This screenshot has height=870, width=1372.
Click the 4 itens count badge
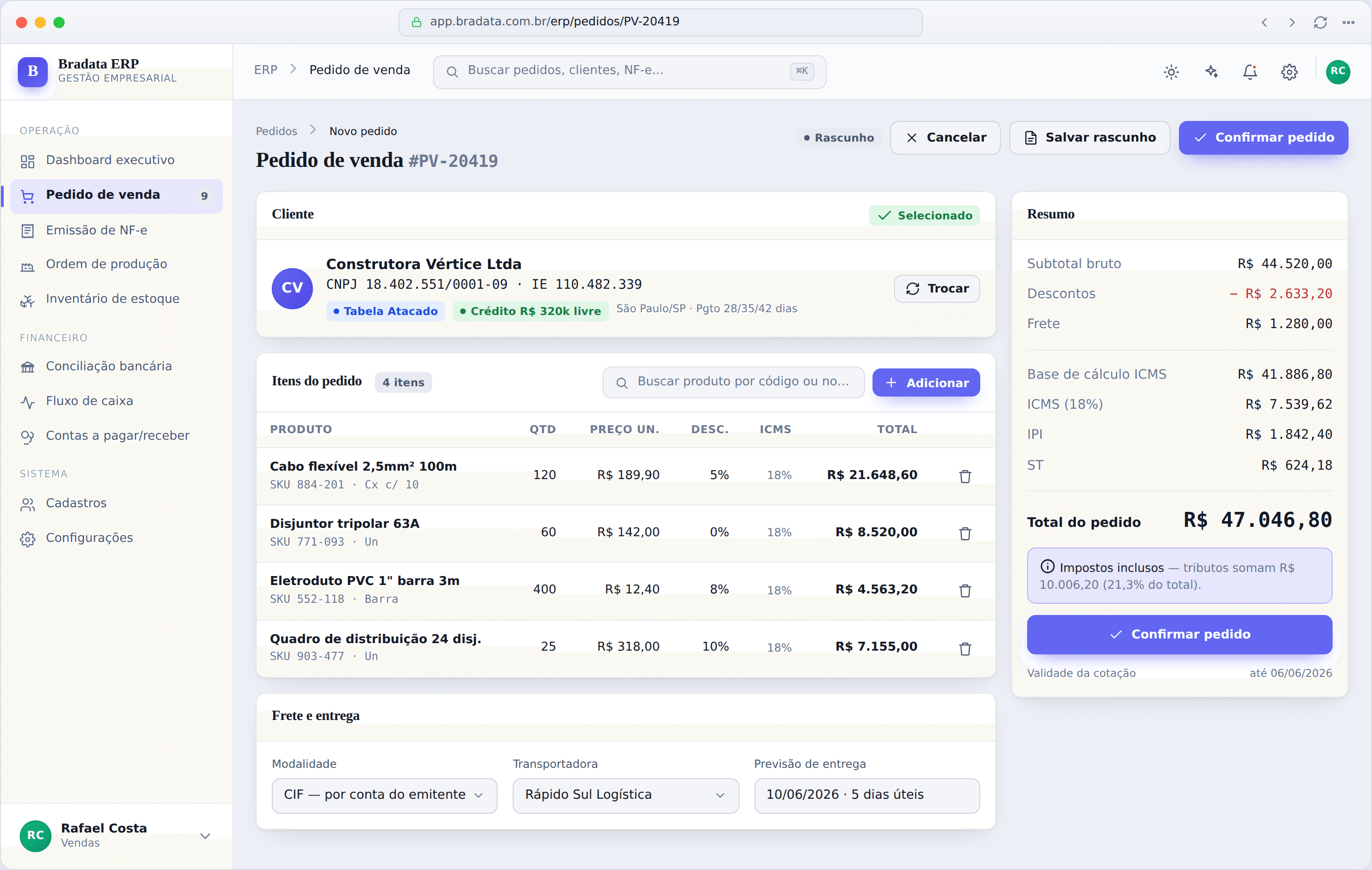(403, 382)
